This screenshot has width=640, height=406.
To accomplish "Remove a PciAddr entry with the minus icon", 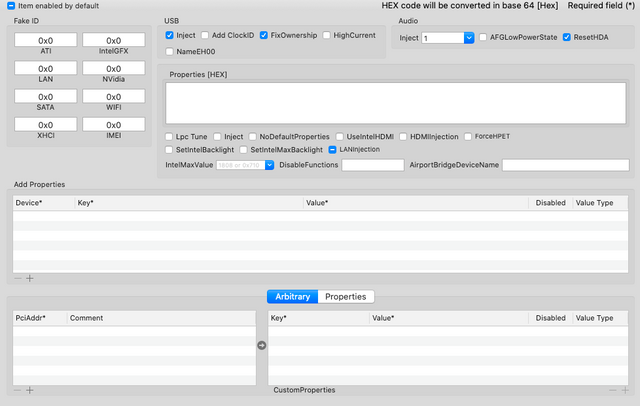I will tap(18, 390).
